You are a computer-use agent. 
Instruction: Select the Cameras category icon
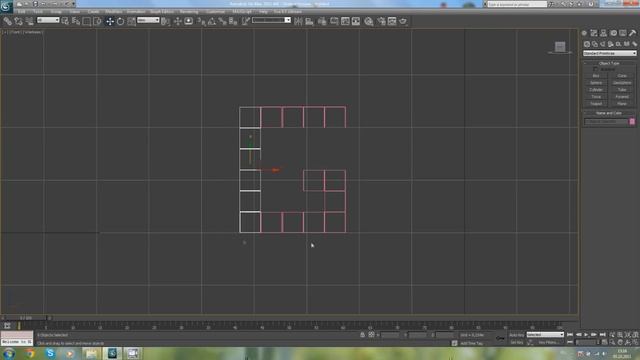(x=611, y=44)
